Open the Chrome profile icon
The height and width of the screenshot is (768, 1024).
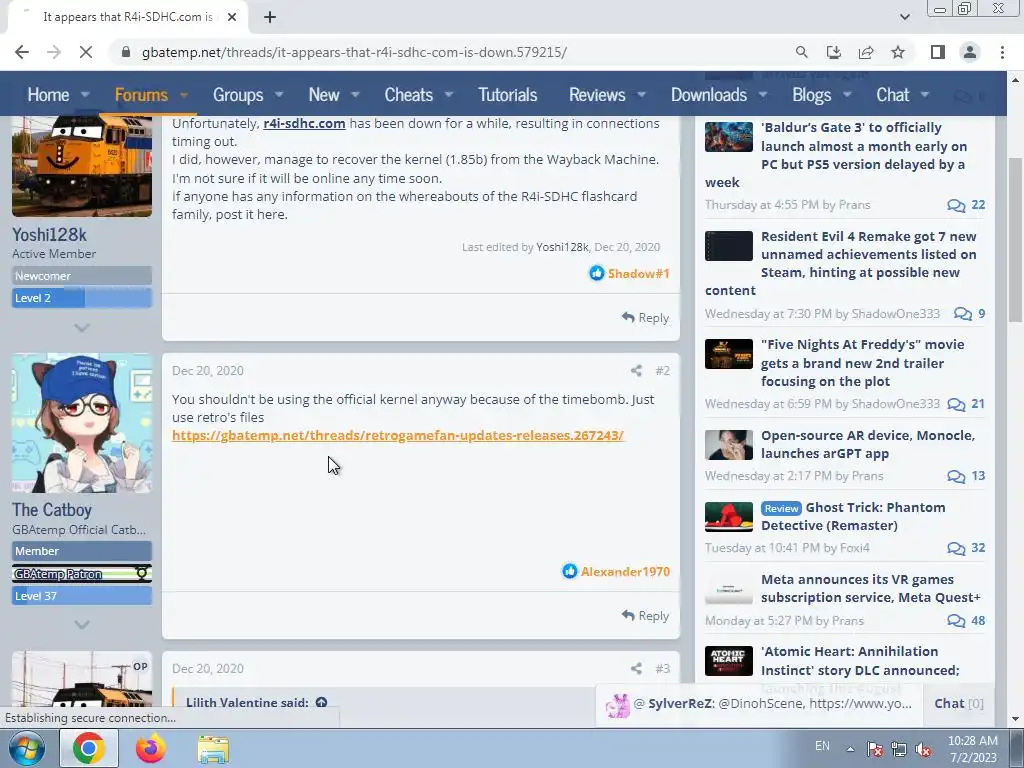click(x=970, y=52)
